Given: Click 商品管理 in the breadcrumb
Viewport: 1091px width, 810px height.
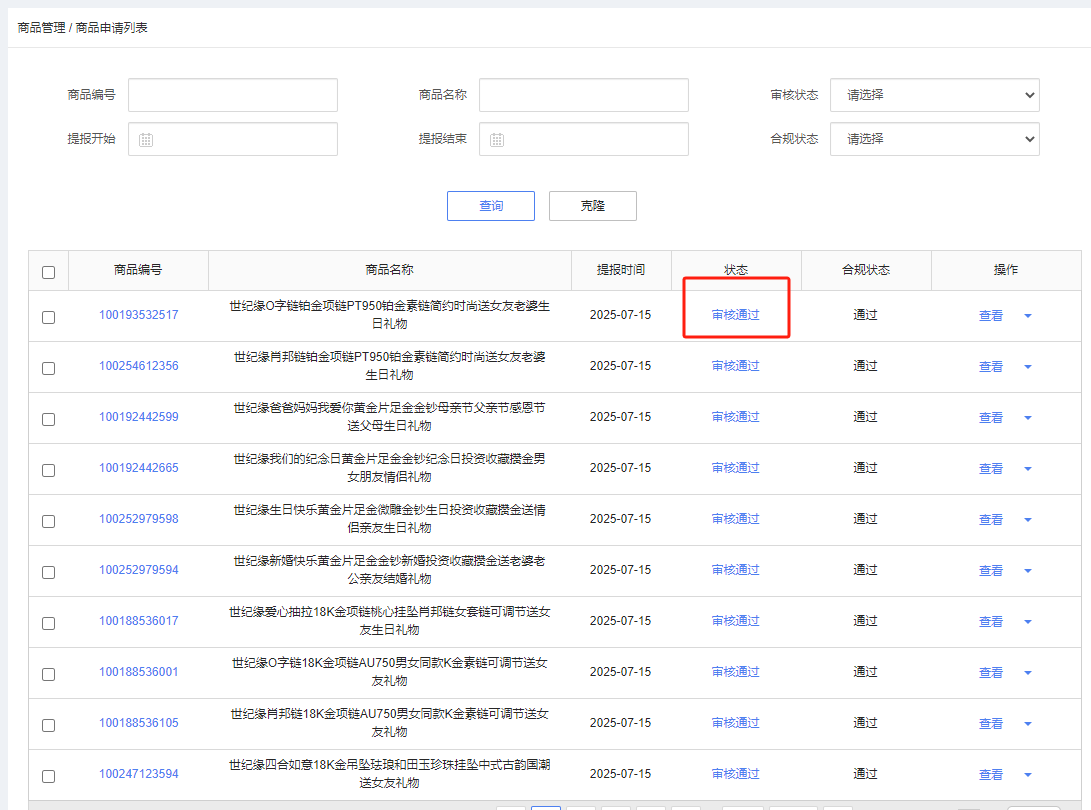Looking at the screenshot, I should (x=41, y=28).
